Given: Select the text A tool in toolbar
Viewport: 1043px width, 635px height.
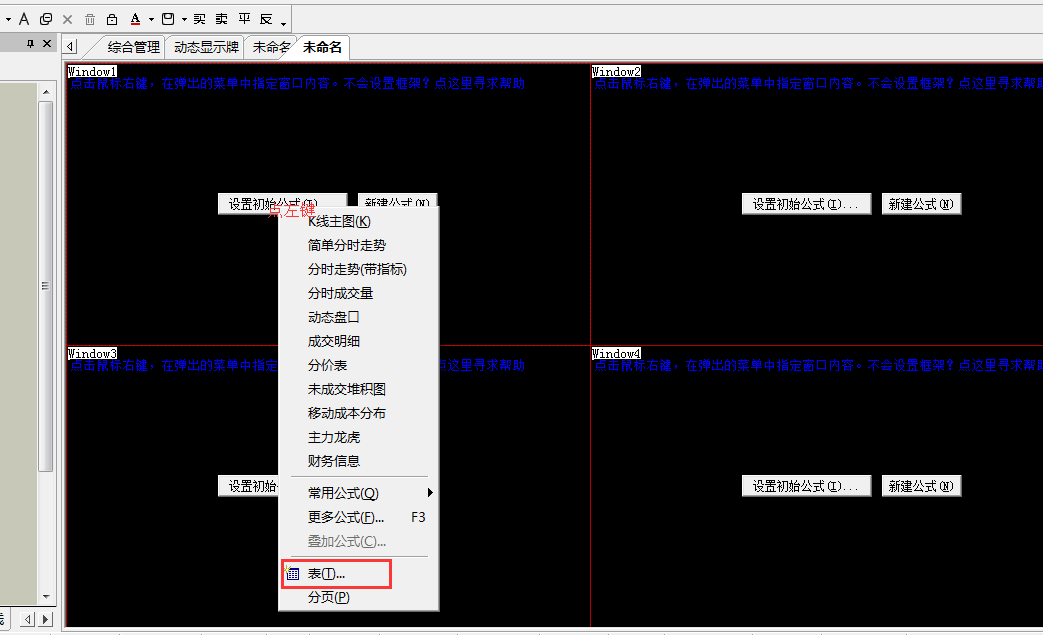Looking at the screenshot, I should pyautogui.click(x=24, y=19).
